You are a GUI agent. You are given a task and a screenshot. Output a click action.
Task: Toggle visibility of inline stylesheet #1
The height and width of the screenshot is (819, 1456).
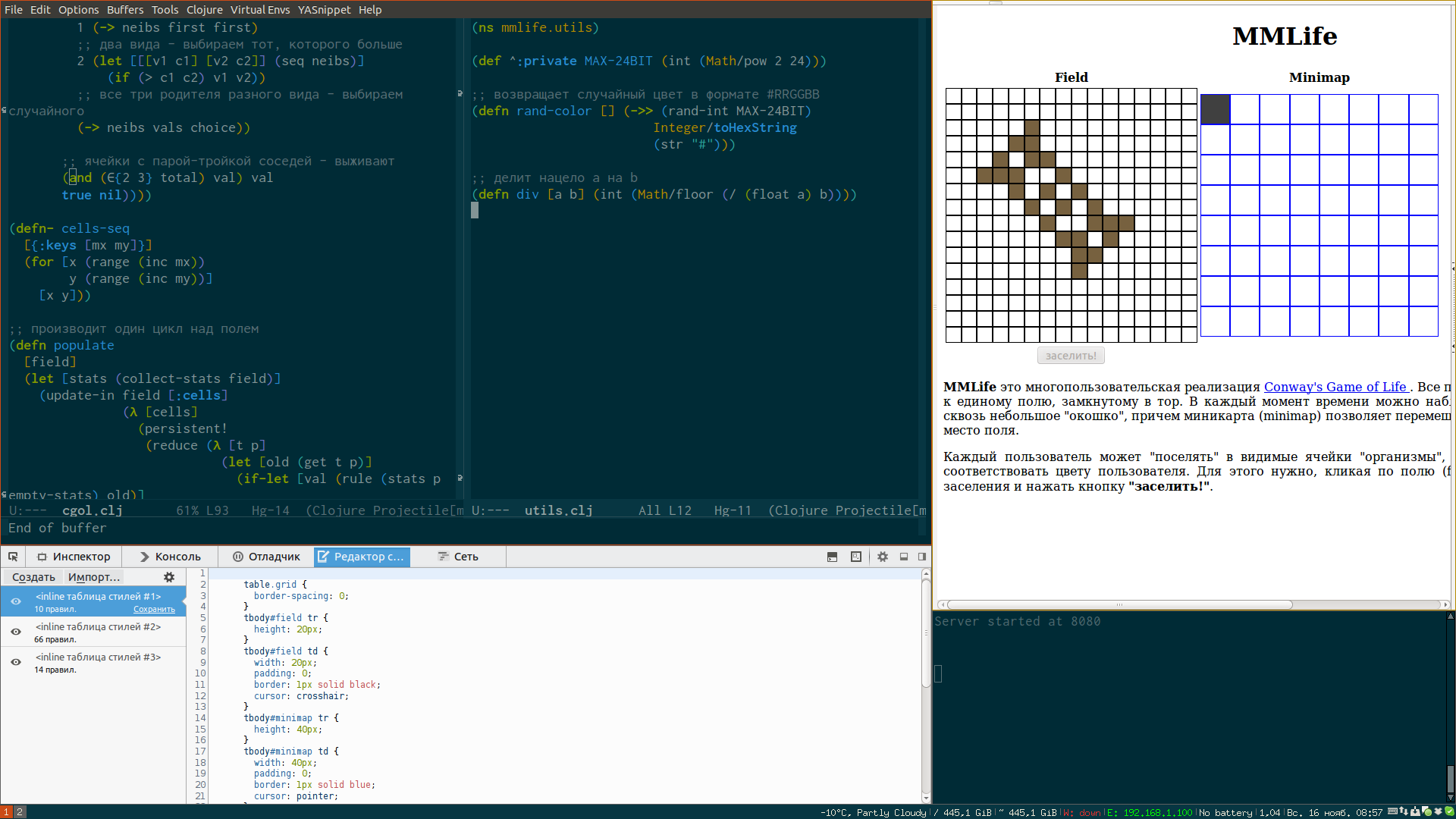[x=16, y=601]
